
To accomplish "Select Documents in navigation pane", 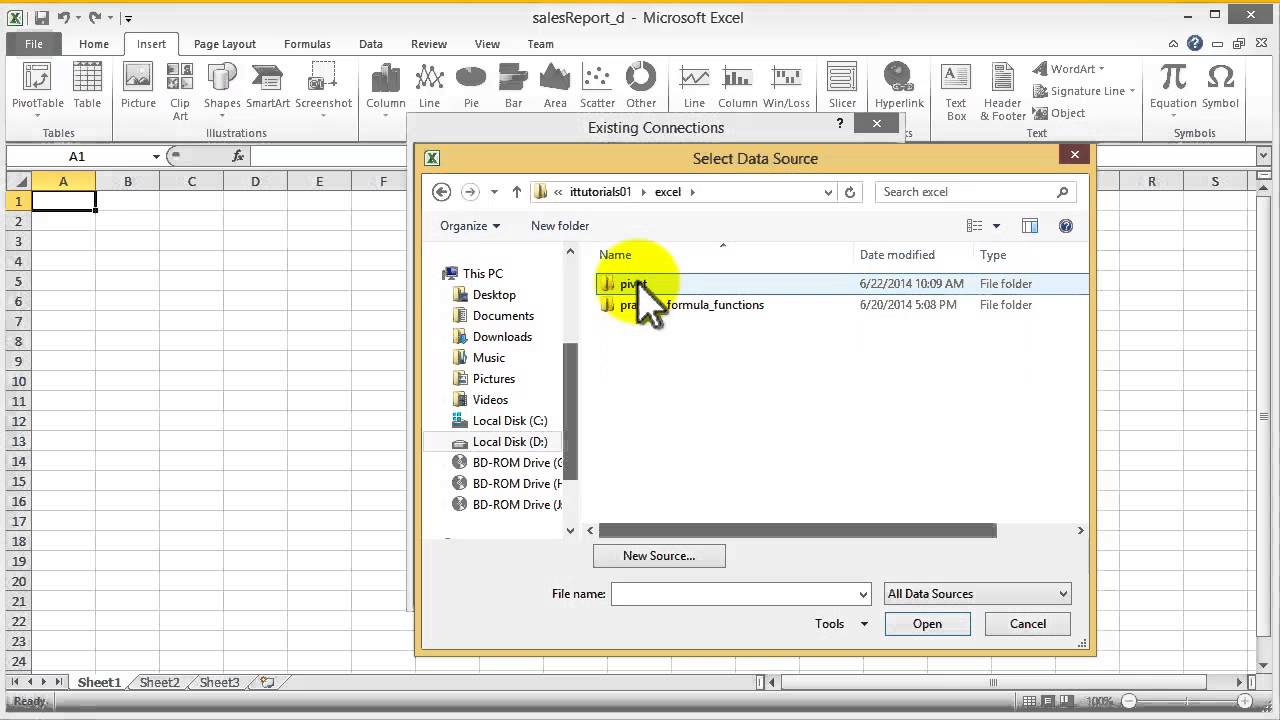I will pos(503,316).
